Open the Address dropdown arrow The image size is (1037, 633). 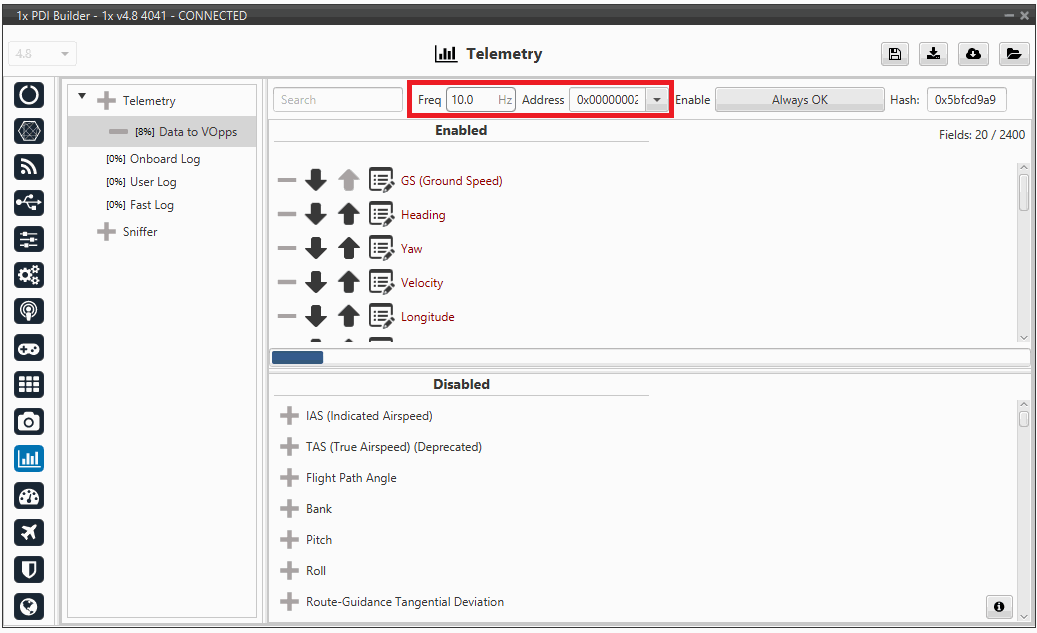(x=657, y=100)
